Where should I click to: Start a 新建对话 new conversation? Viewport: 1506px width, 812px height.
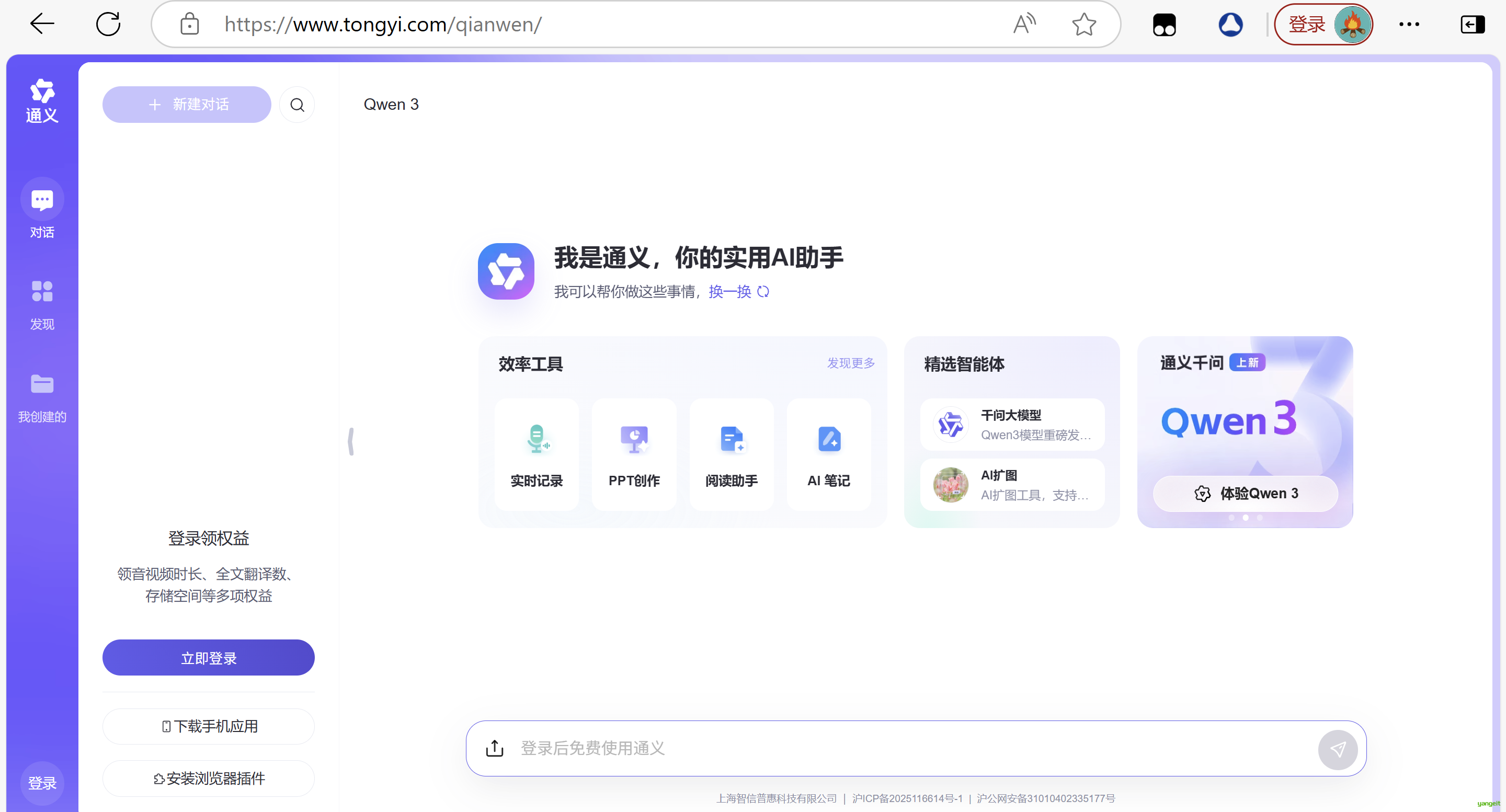[187, 105]
